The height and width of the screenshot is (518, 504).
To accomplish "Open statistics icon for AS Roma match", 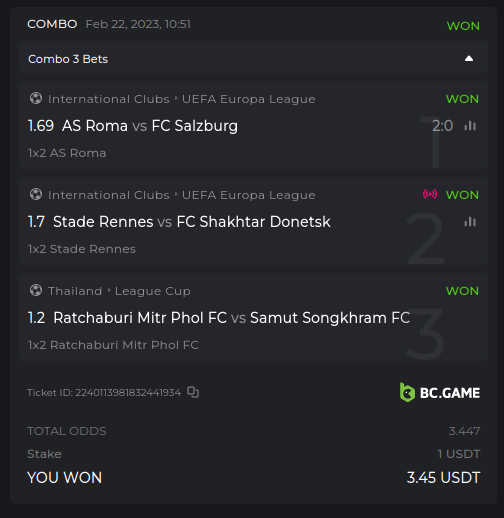I will point(470,126).
